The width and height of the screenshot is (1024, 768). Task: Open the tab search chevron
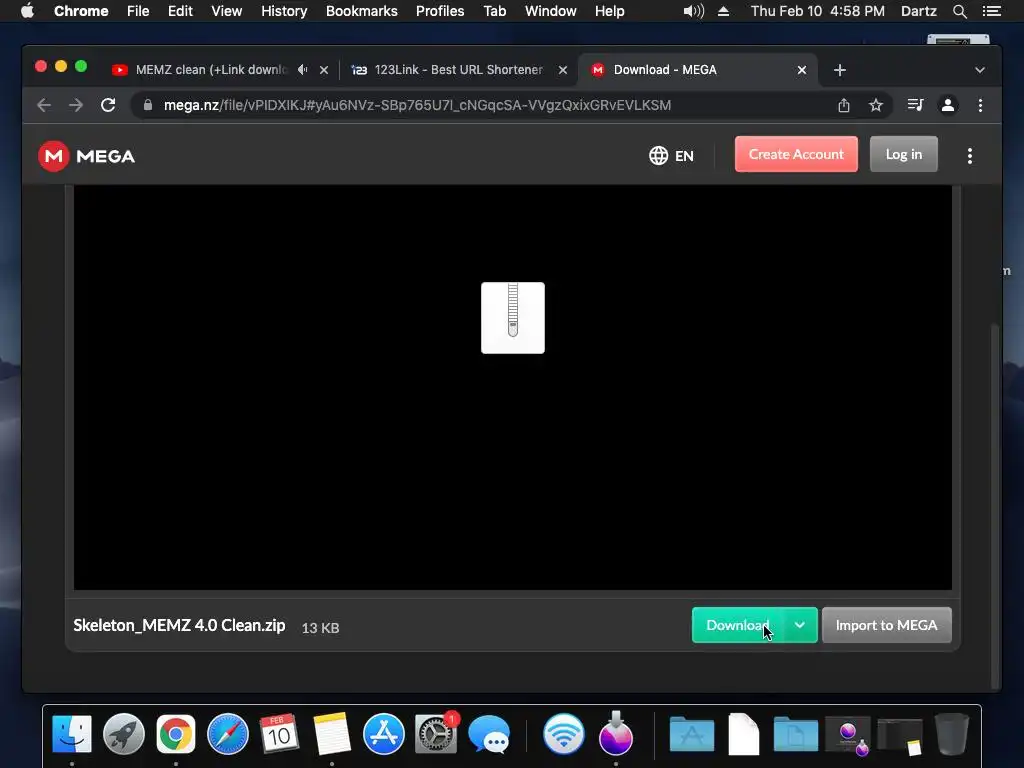point(980,70)
